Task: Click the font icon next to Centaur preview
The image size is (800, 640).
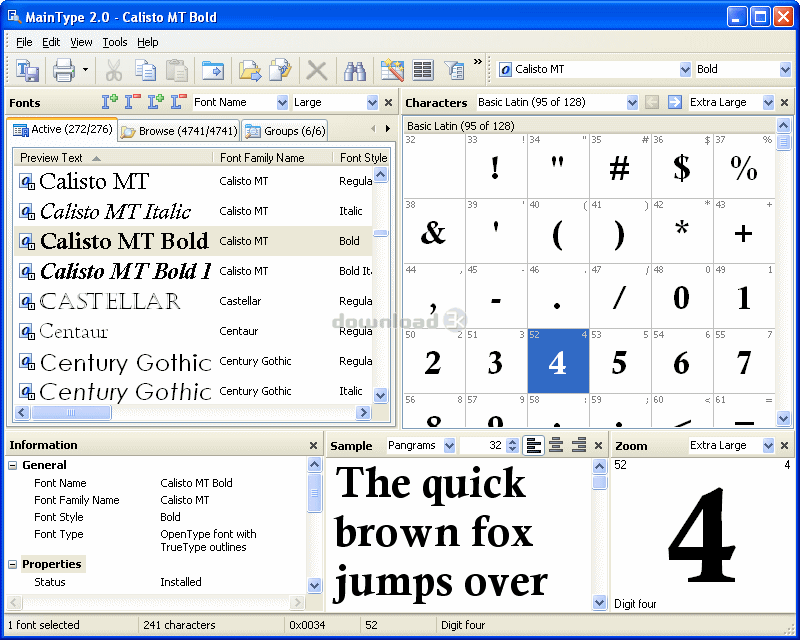Action: (27, 331)
